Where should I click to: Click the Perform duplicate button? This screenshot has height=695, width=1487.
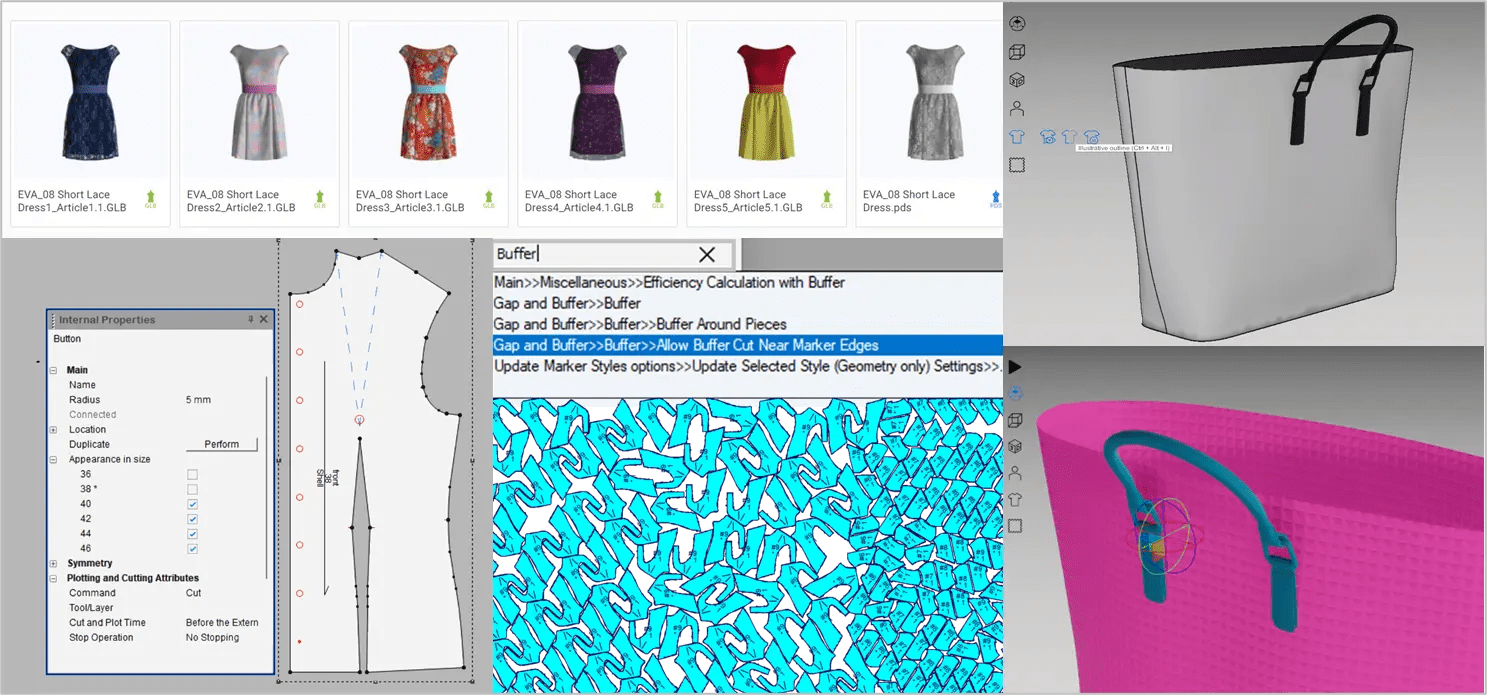click(x=221, y=444)
